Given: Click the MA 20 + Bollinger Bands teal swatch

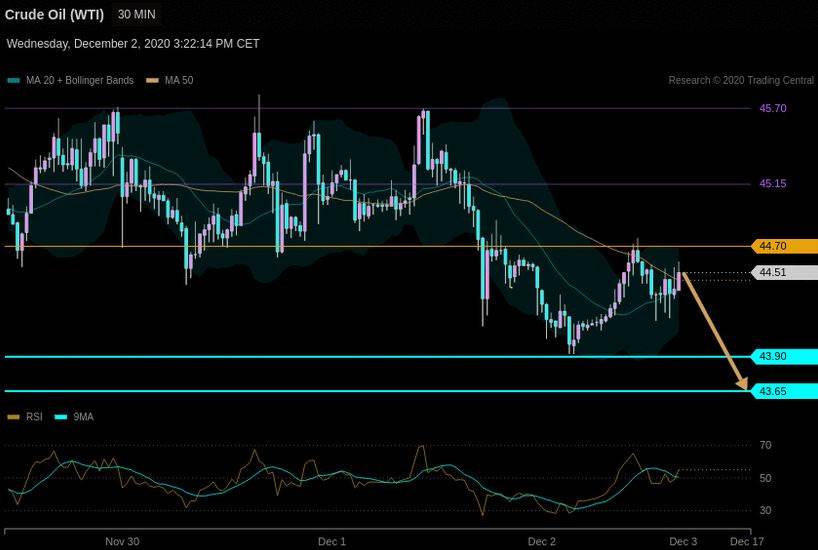Looking at the screenshot, I should (x=14, y=81).
